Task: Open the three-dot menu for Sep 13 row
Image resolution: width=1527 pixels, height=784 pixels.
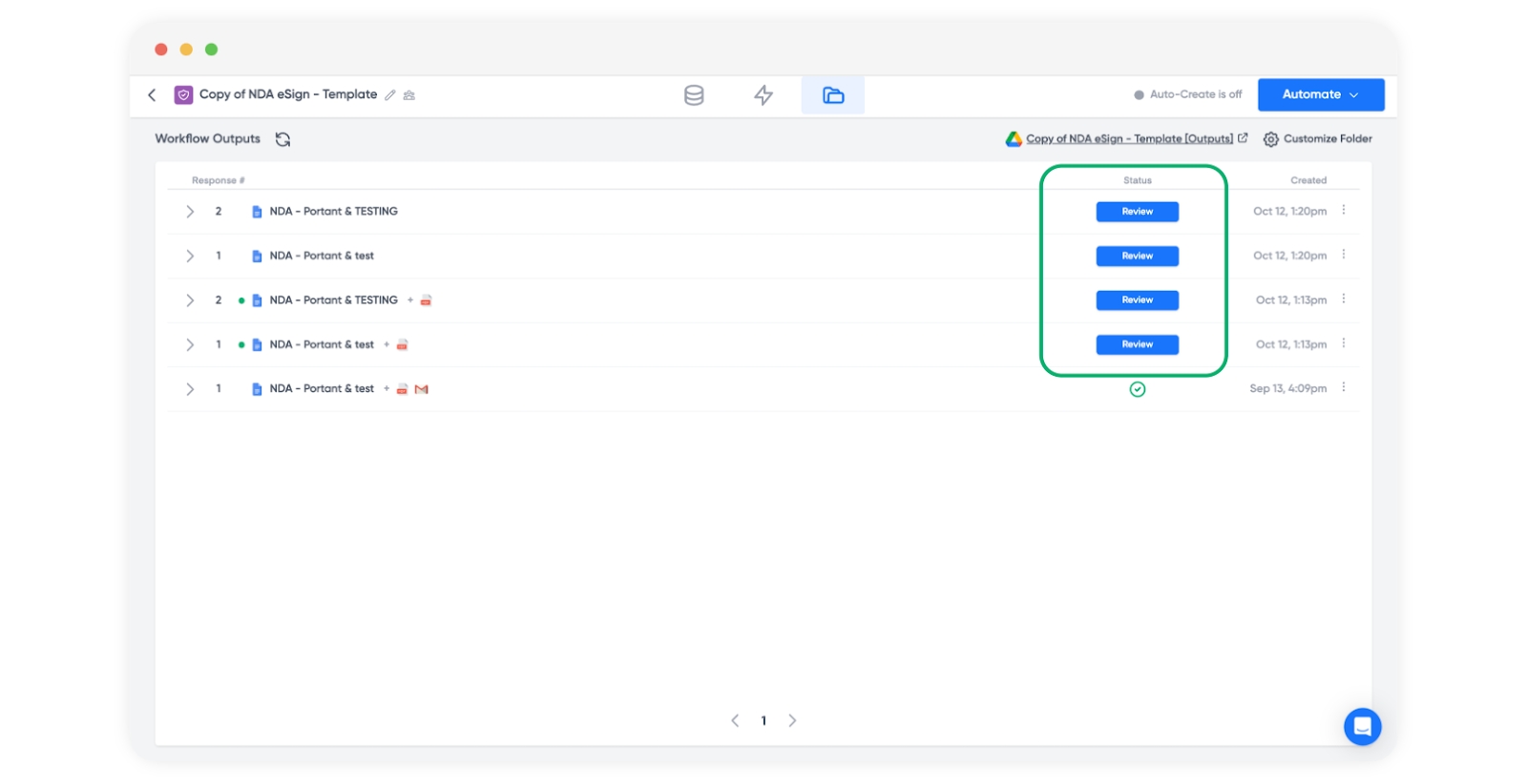Action: click(x=1344, y=388)
